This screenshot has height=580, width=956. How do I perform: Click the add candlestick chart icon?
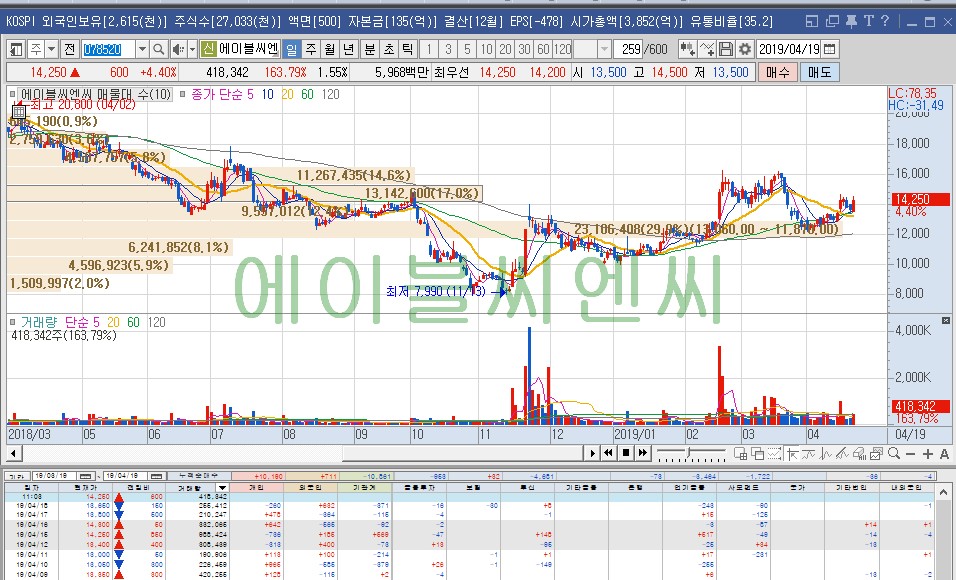(687, 49)
